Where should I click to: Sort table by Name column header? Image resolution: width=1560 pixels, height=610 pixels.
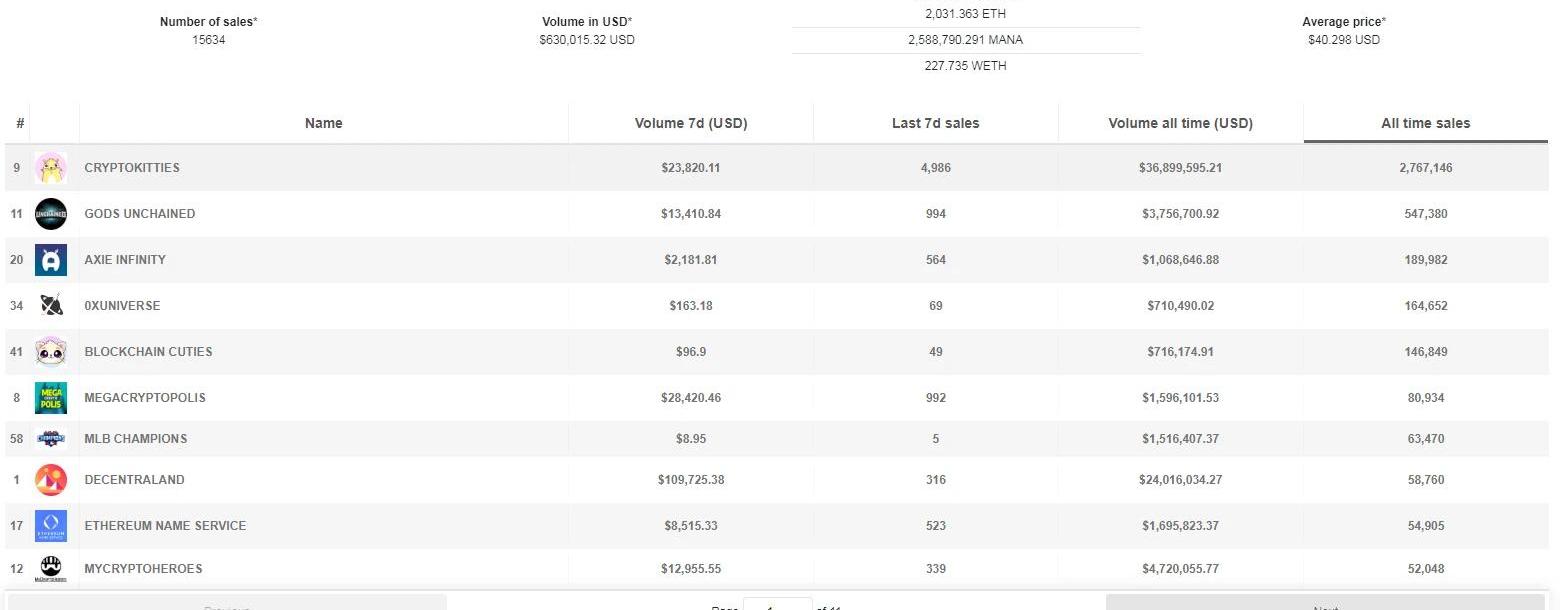tap(324, 123)
